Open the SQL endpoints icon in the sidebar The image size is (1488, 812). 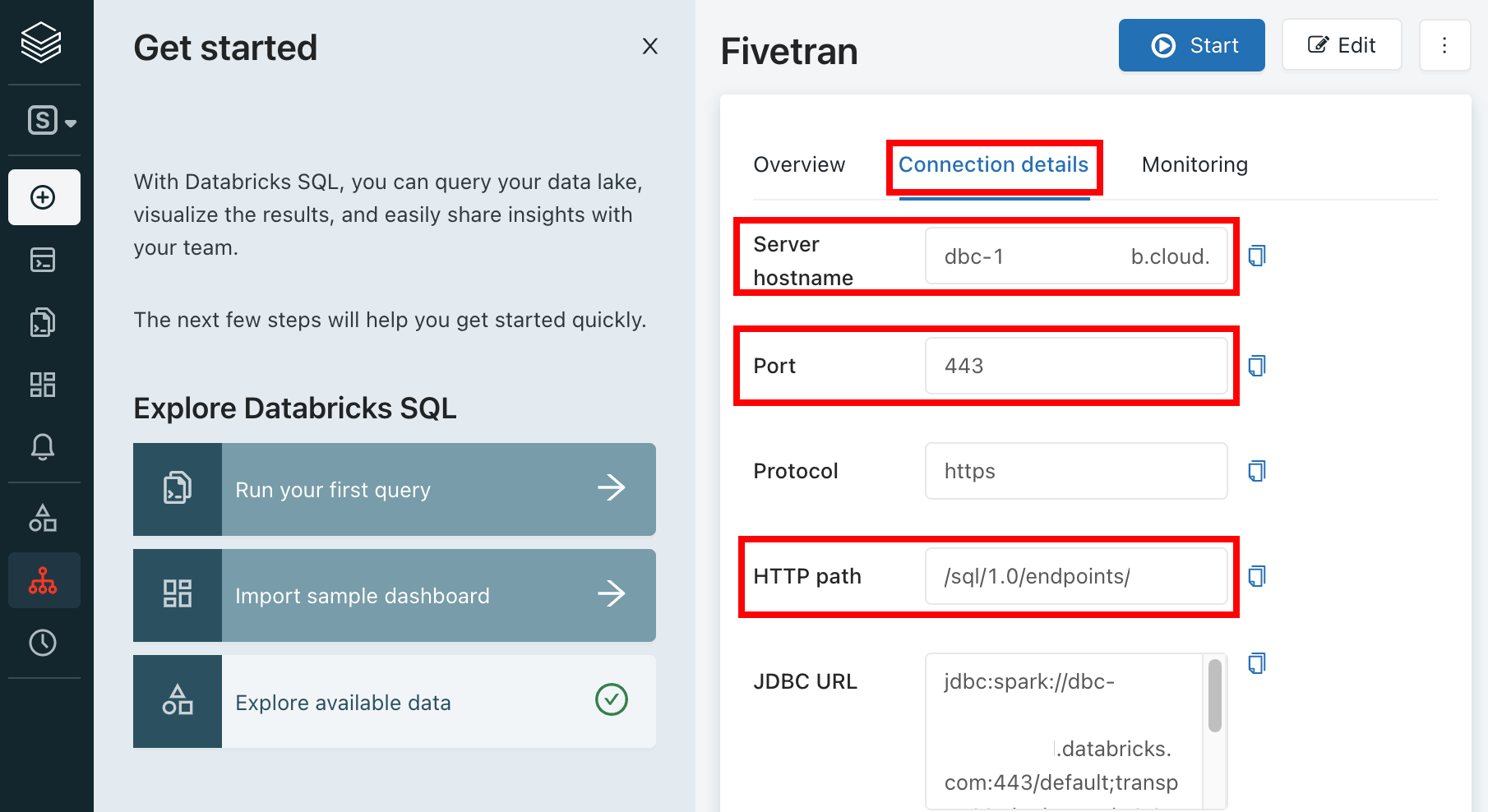(x=44, y=580)
